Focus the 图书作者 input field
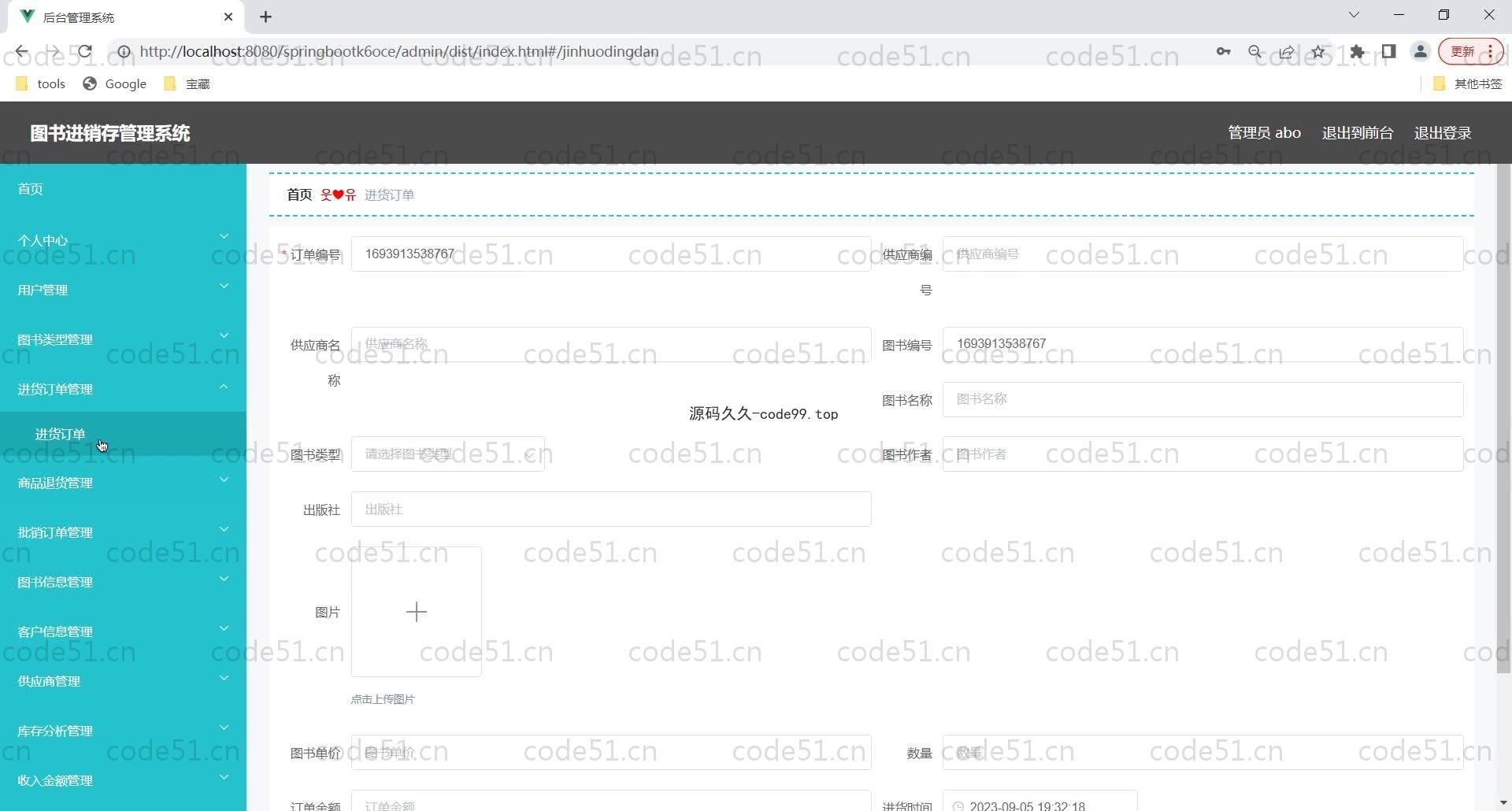 pyautogui.click(x=1203, y=454)
